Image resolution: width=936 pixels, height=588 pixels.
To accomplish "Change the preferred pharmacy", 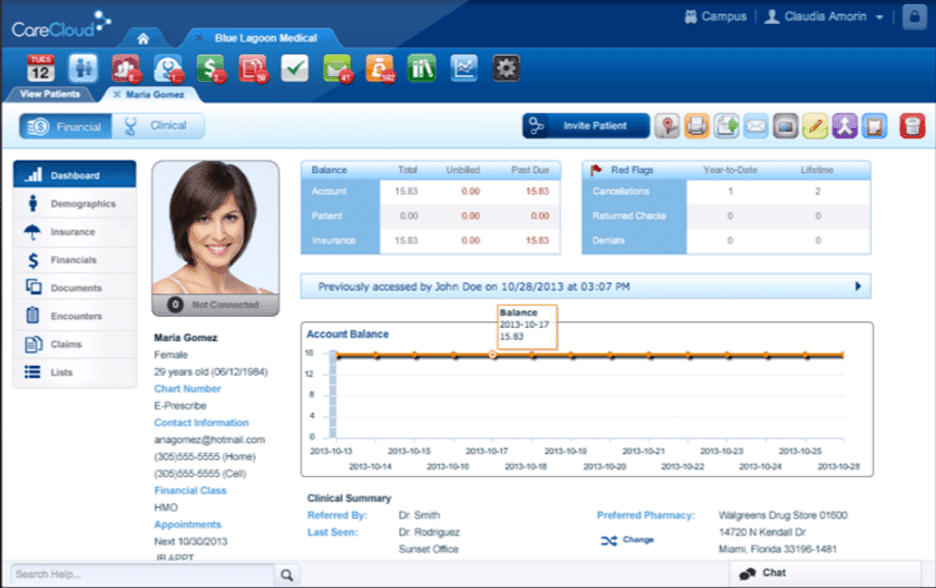I will pos(640,541).
